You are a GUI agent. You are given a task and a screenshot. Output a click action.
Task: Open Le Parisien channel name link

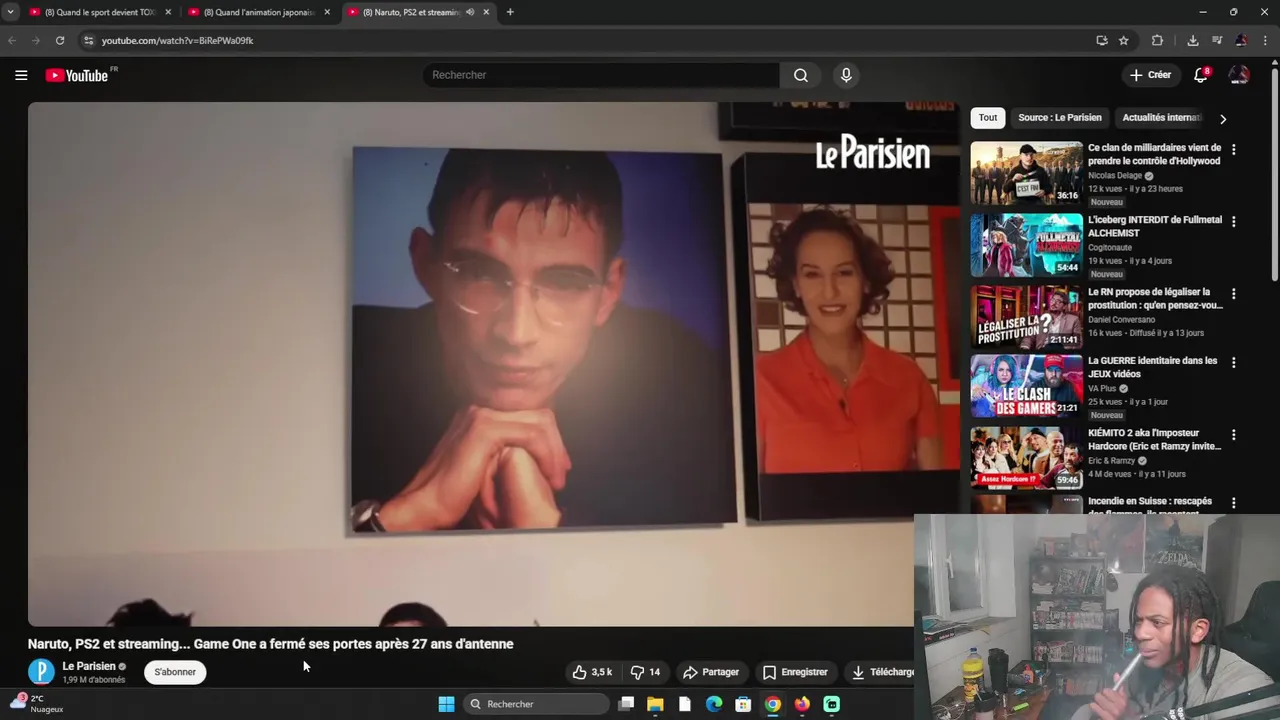89,666
